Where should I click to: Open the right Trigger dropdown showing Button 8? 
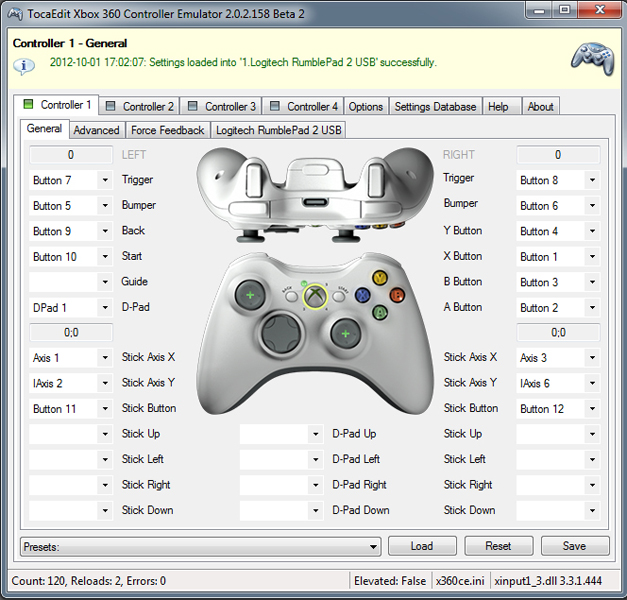[558, 180]
